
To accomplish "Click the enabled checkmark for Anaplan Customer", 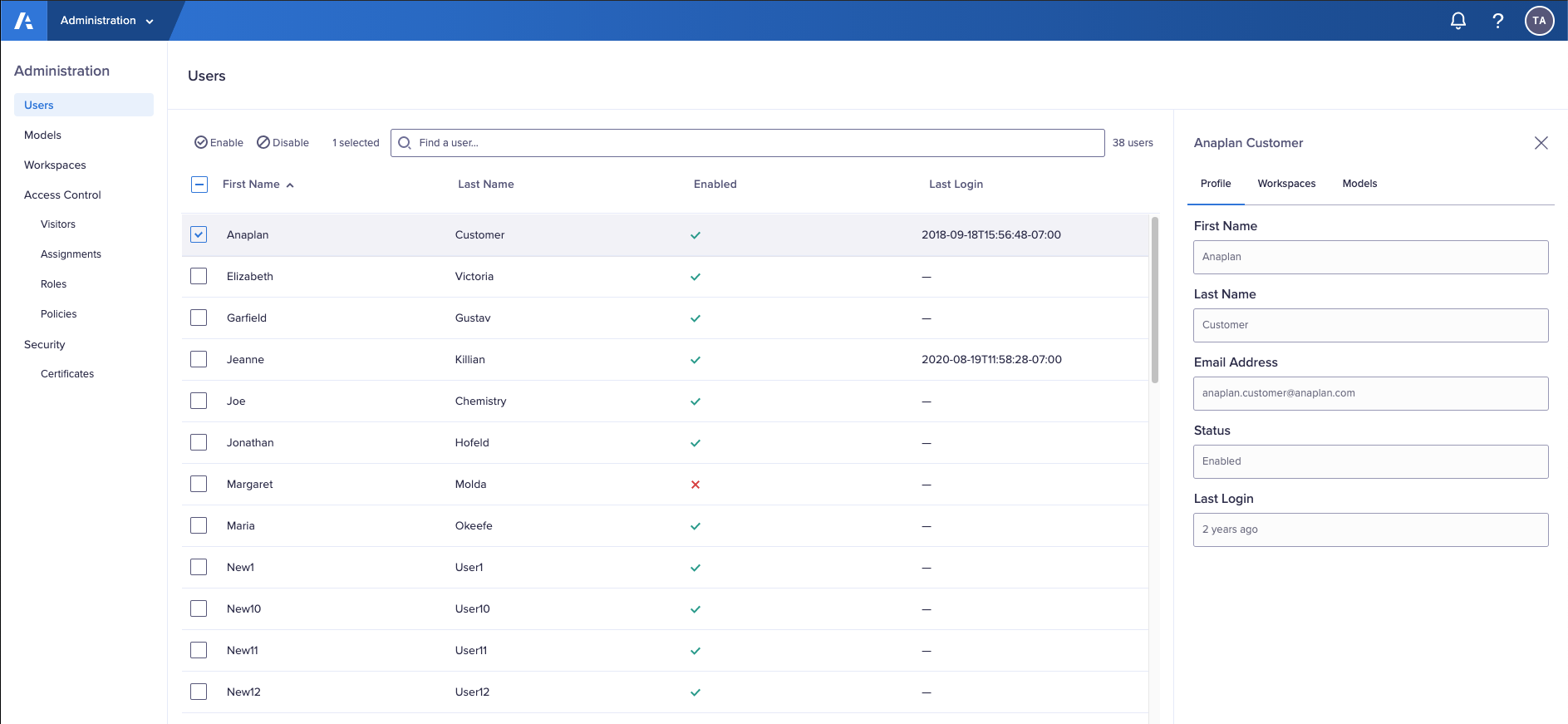I will pyautogui.click(x=696, y=235).
